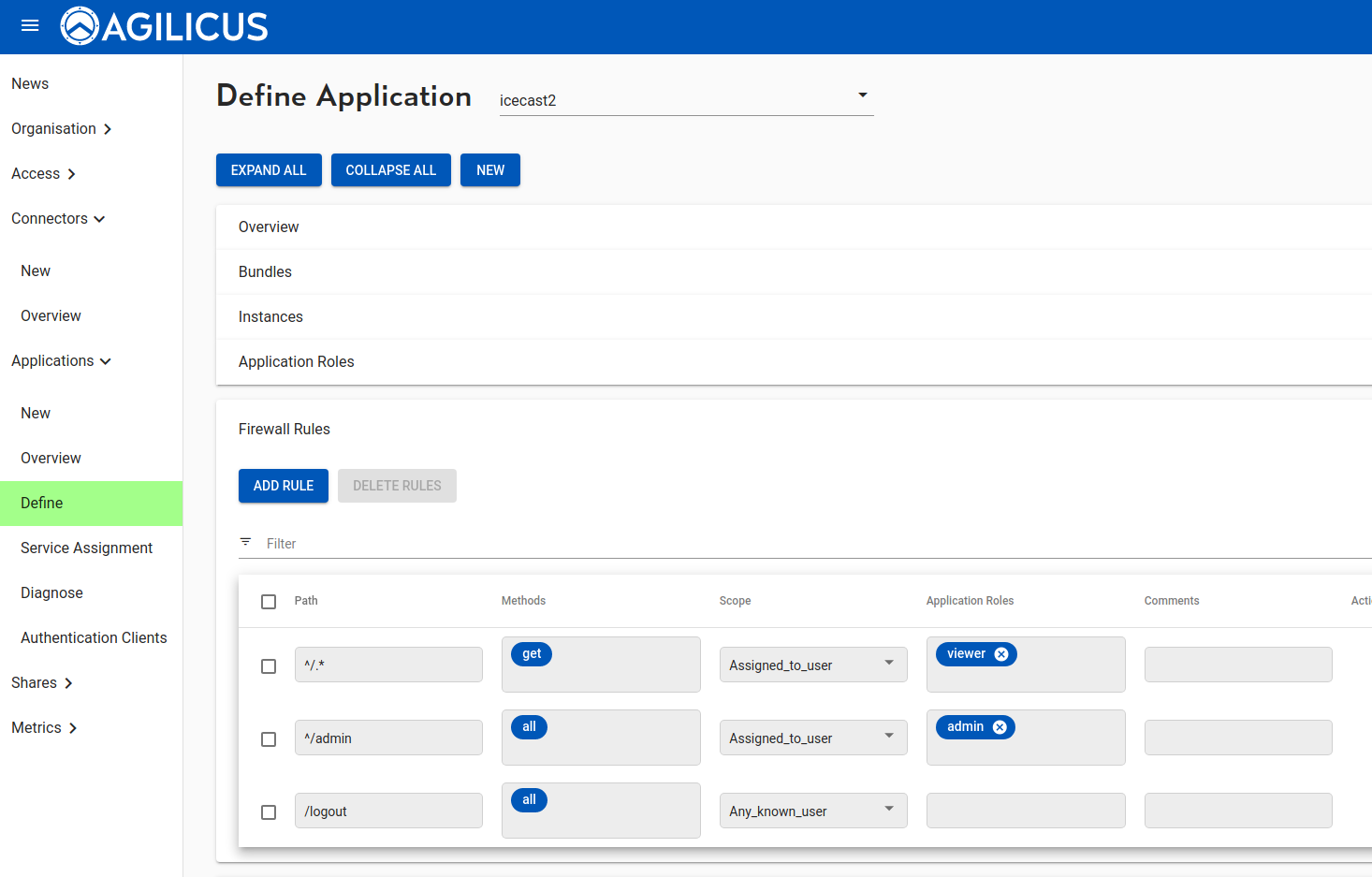
Task: Remove the admin role chip
Action: 1000,727
